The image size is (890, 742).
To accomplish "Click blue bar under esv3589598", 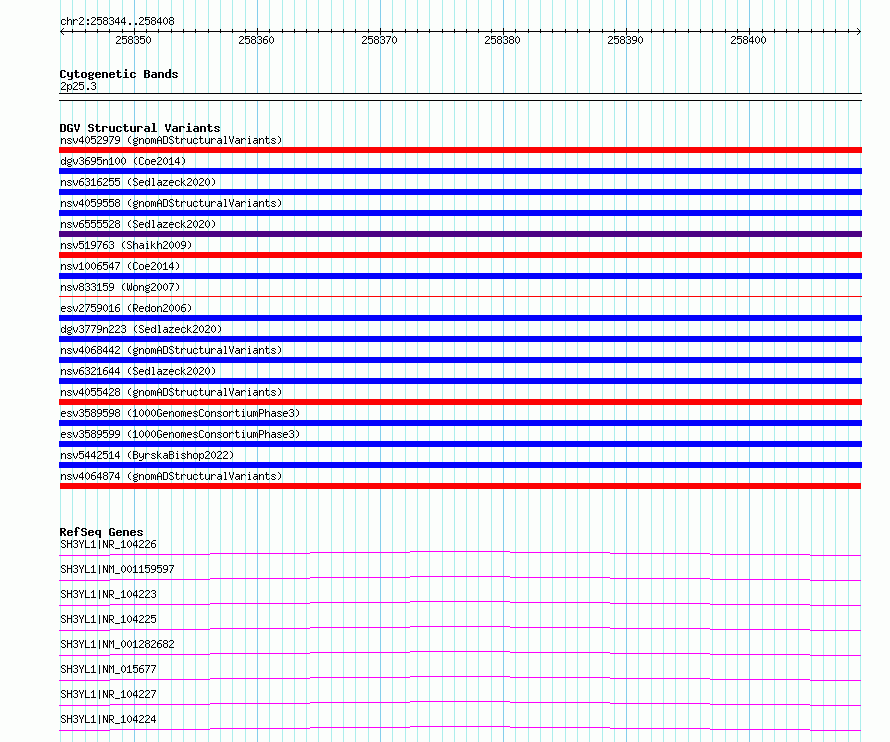I will pyautogui.click(x=460, y=423).
